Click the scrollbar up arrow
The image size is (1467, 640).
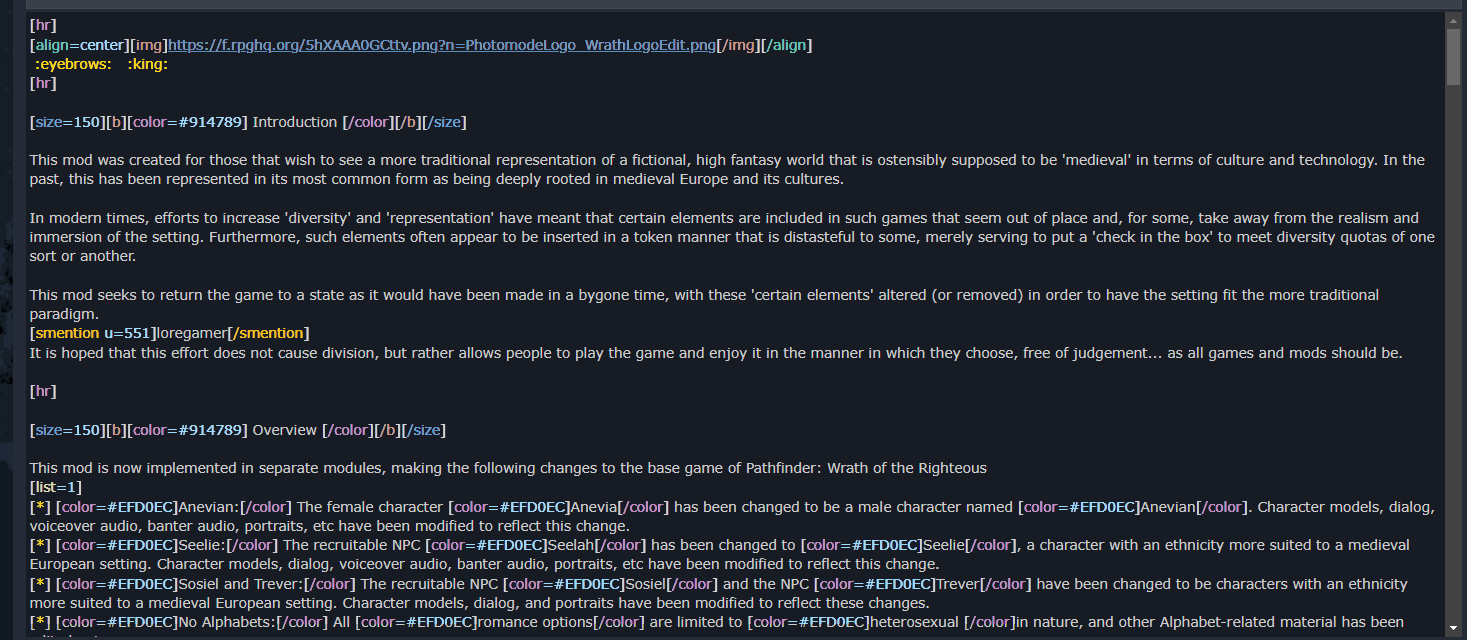click(1453, 20)
